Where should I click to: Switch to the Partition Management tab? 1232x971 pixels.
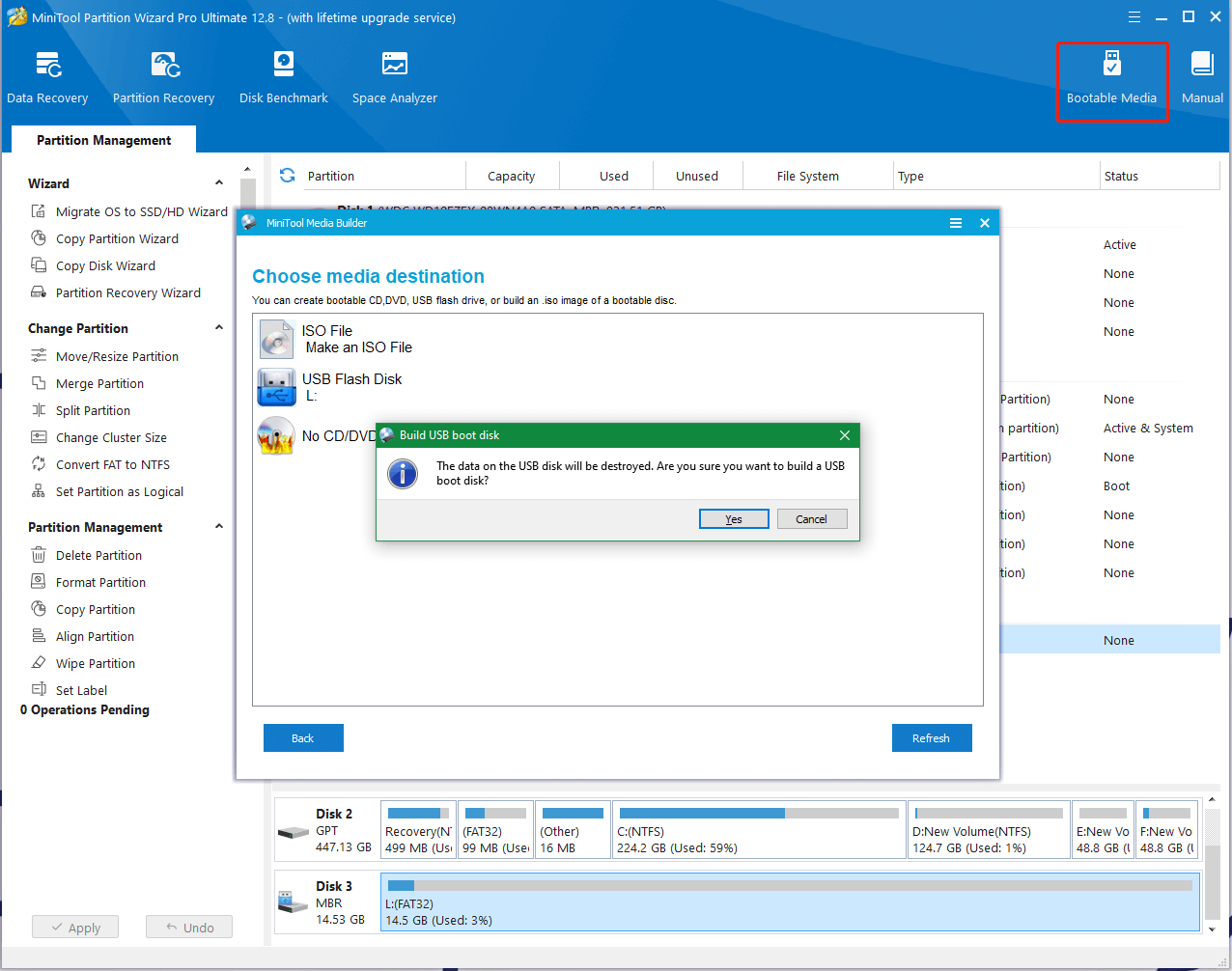coord(104,140)
